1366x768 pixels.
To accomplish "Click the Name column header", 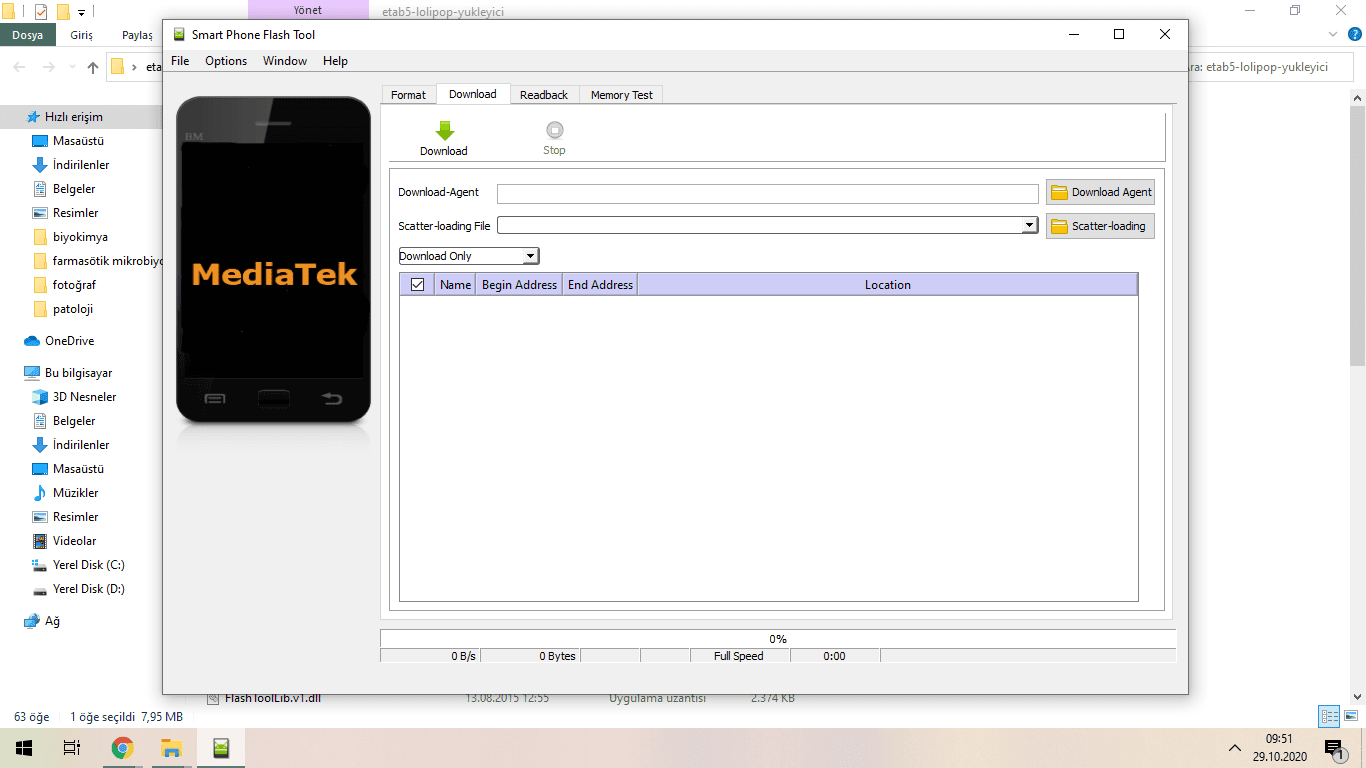I will coord(455,285).
